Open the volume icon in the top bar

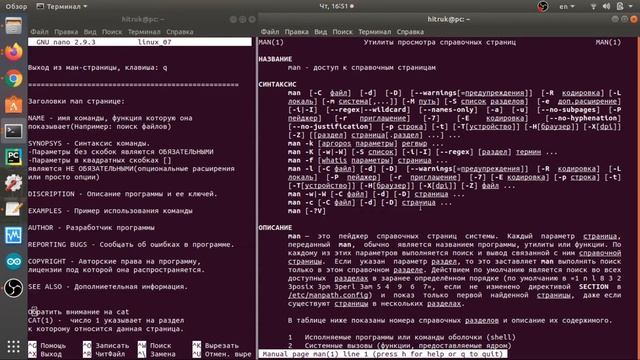[607, 6]
